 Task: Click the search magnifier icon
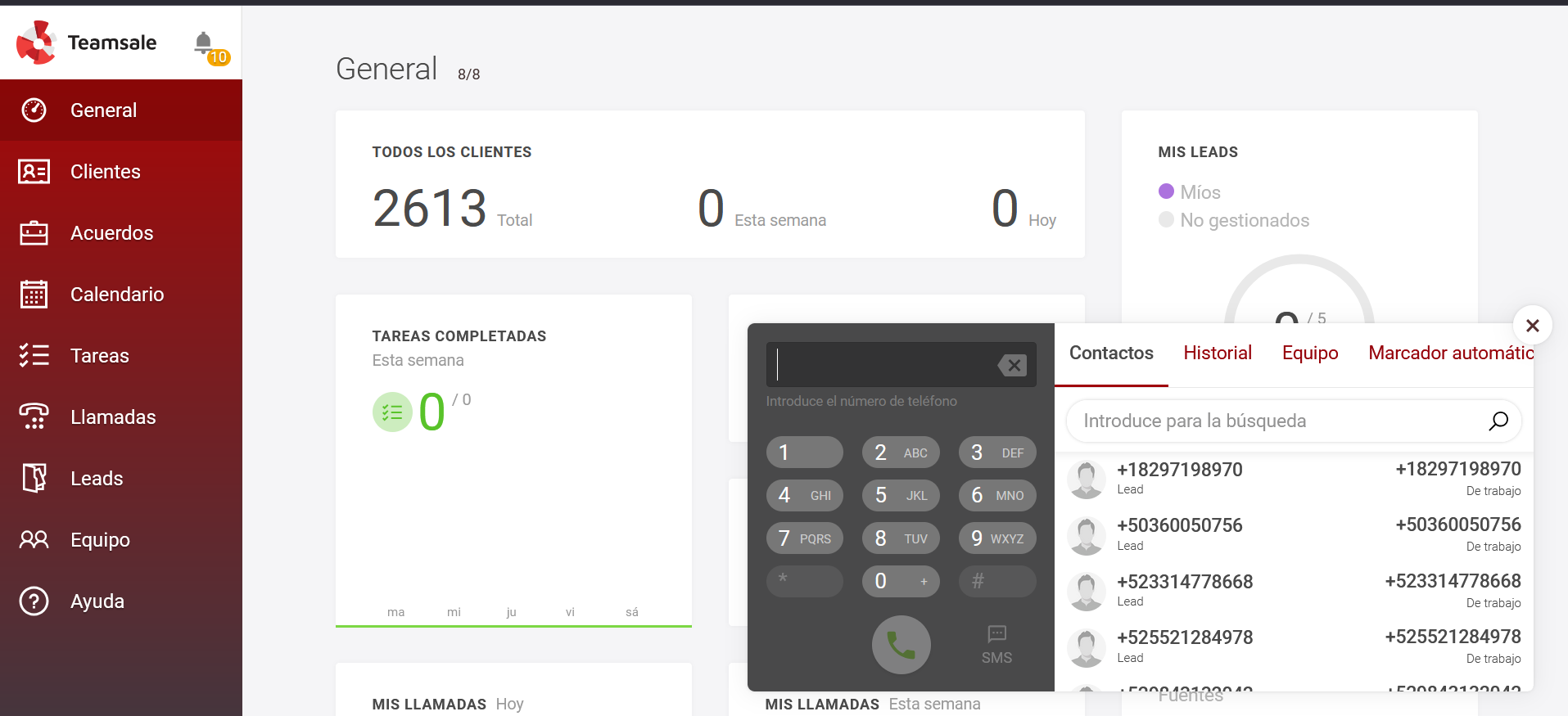coord(1498,421)
